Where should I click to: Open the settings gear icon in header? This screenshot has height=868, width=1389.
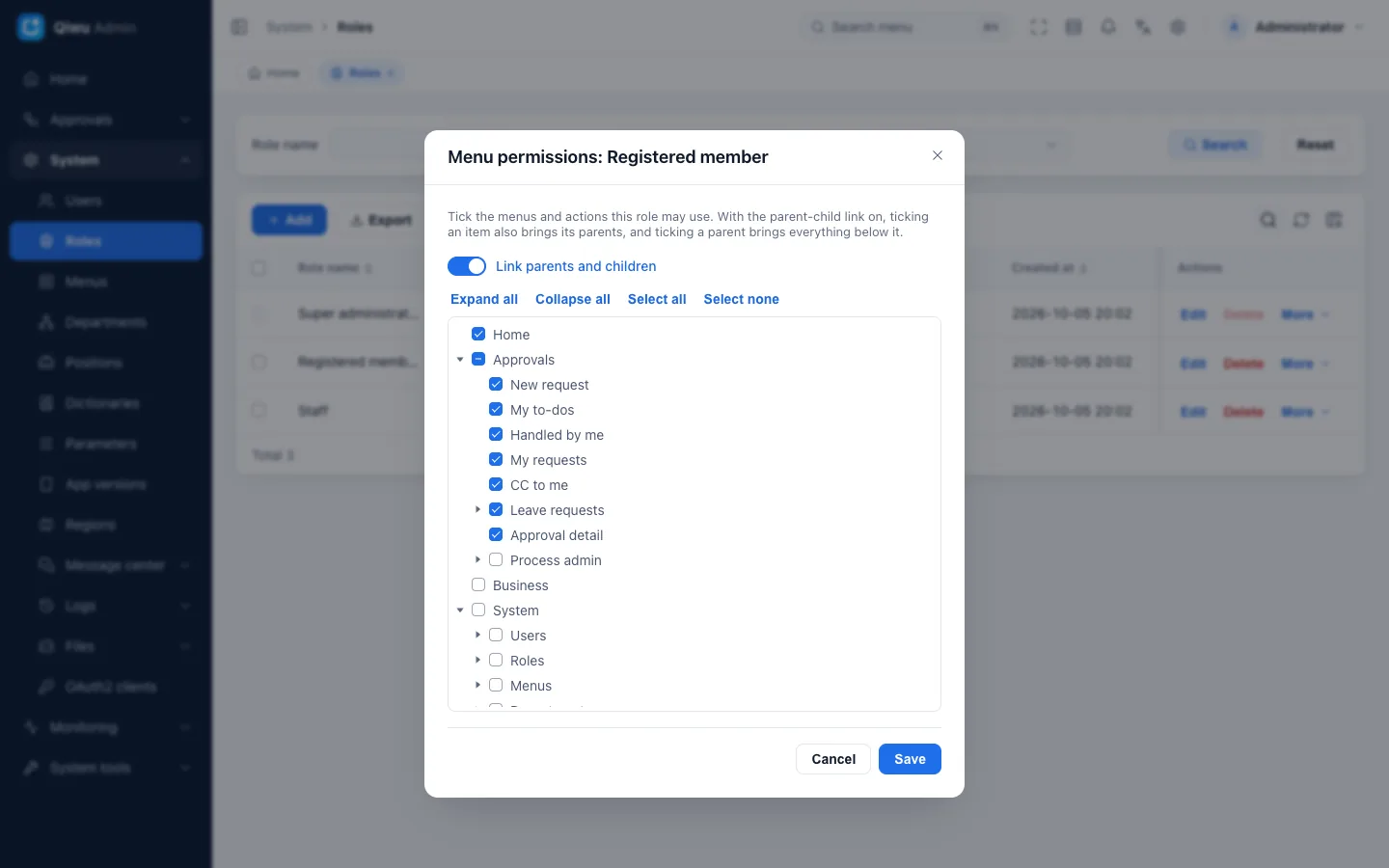pos(1178,27)
